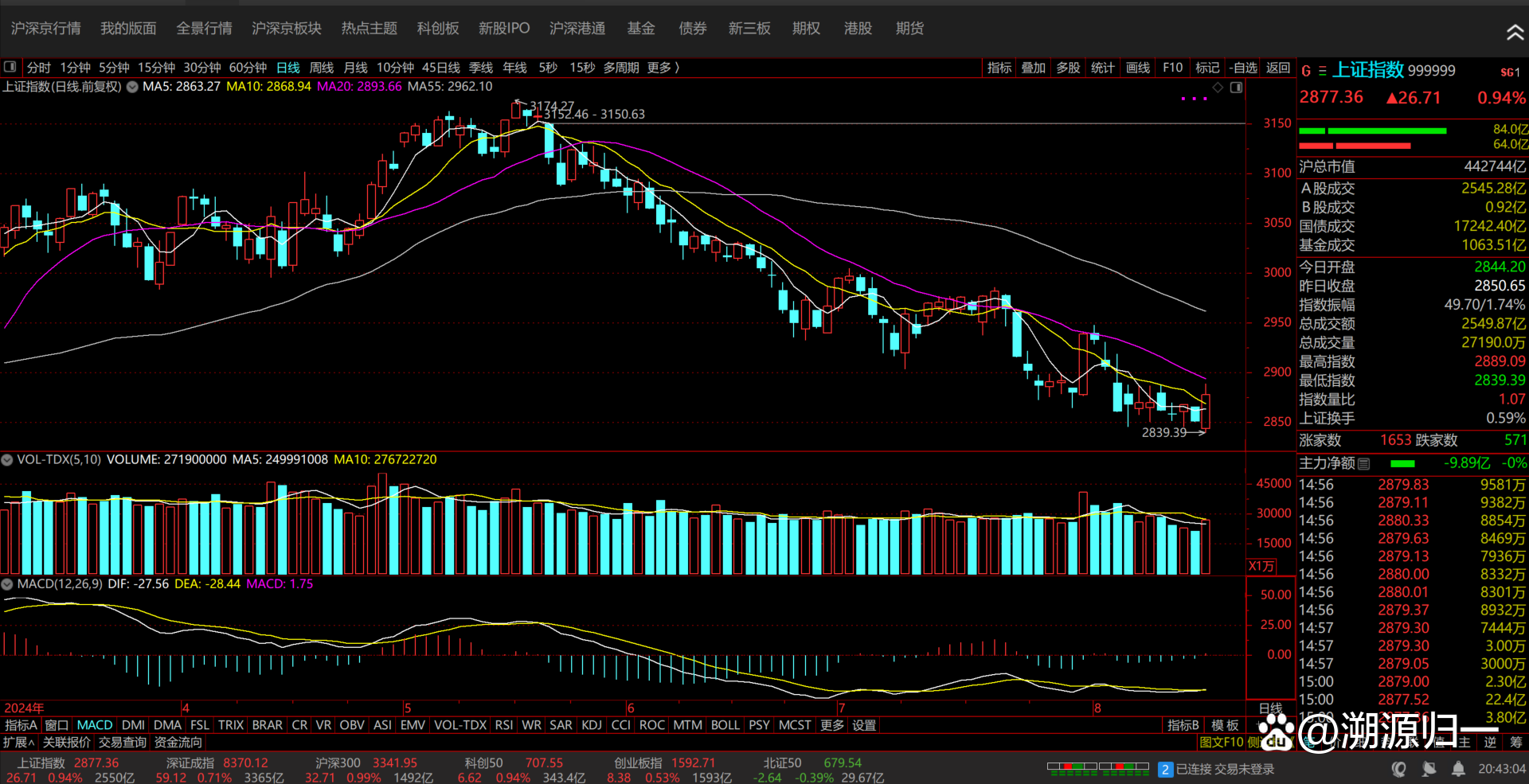This screenshot has height=784, width=1529.
Task: Click the blue connection number 2 icon
Action: [1165, 770]
